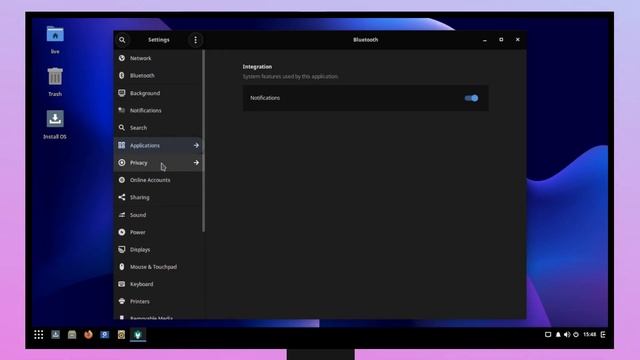Open Displays settings
Screen dimensions: 640x360
(158, 249)
